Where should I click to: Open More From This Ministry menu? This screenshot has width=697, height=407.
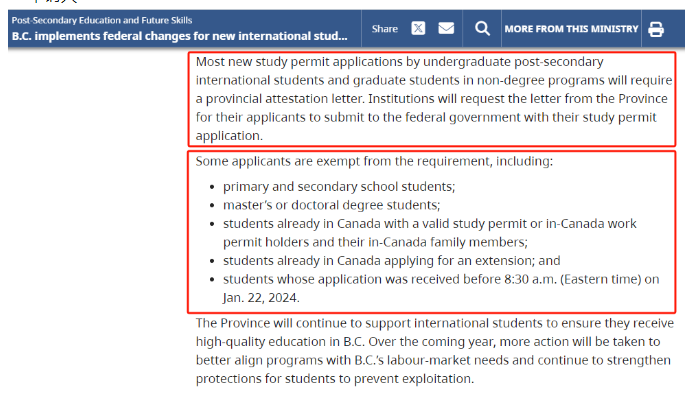(571, 29)
